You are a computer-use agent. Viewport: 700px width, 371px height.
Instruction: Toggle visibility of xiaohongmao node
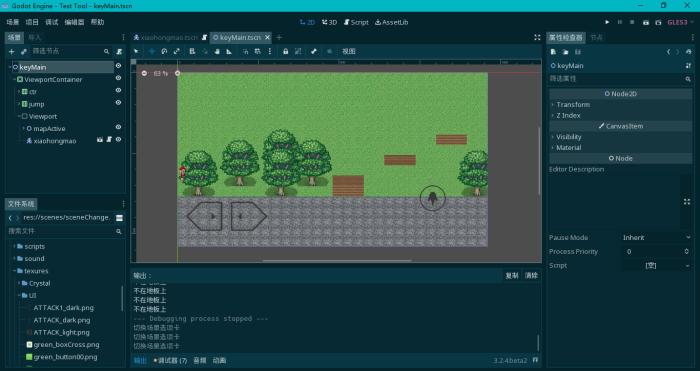118,140
